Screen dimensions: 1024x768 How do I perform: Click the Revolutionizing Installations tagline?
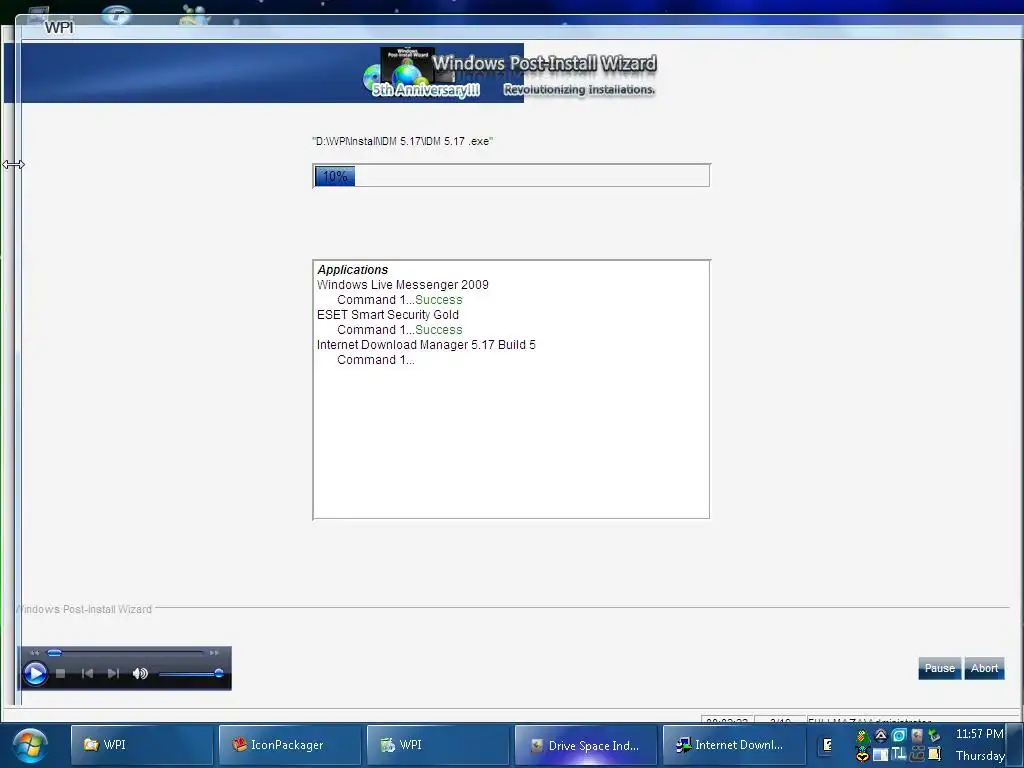(579, 89)
